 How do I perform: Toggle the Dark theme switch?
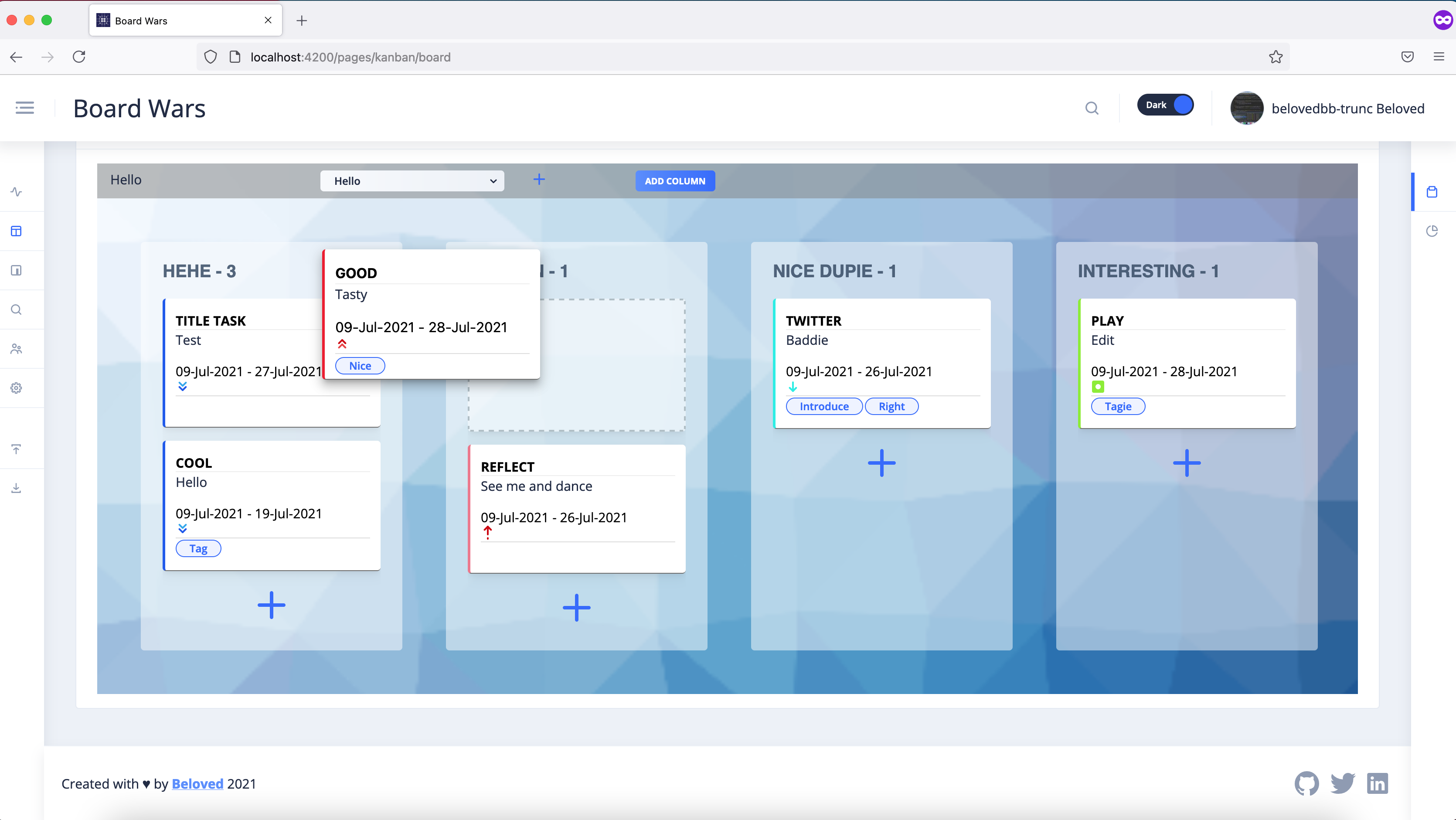tap(1165, 105)
